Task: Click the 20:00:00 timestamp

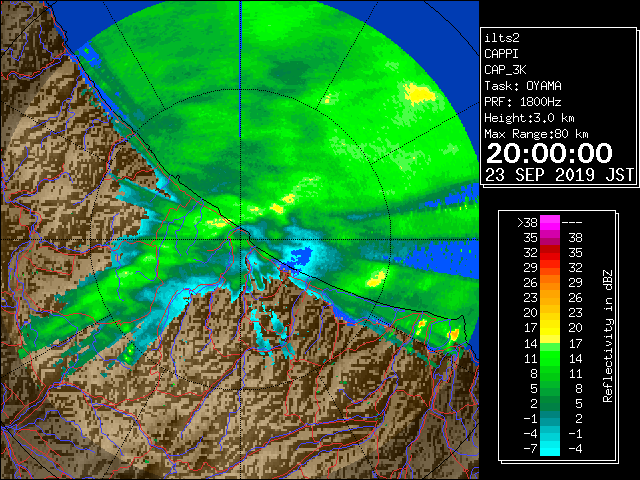Action: [x=549, y=153]
